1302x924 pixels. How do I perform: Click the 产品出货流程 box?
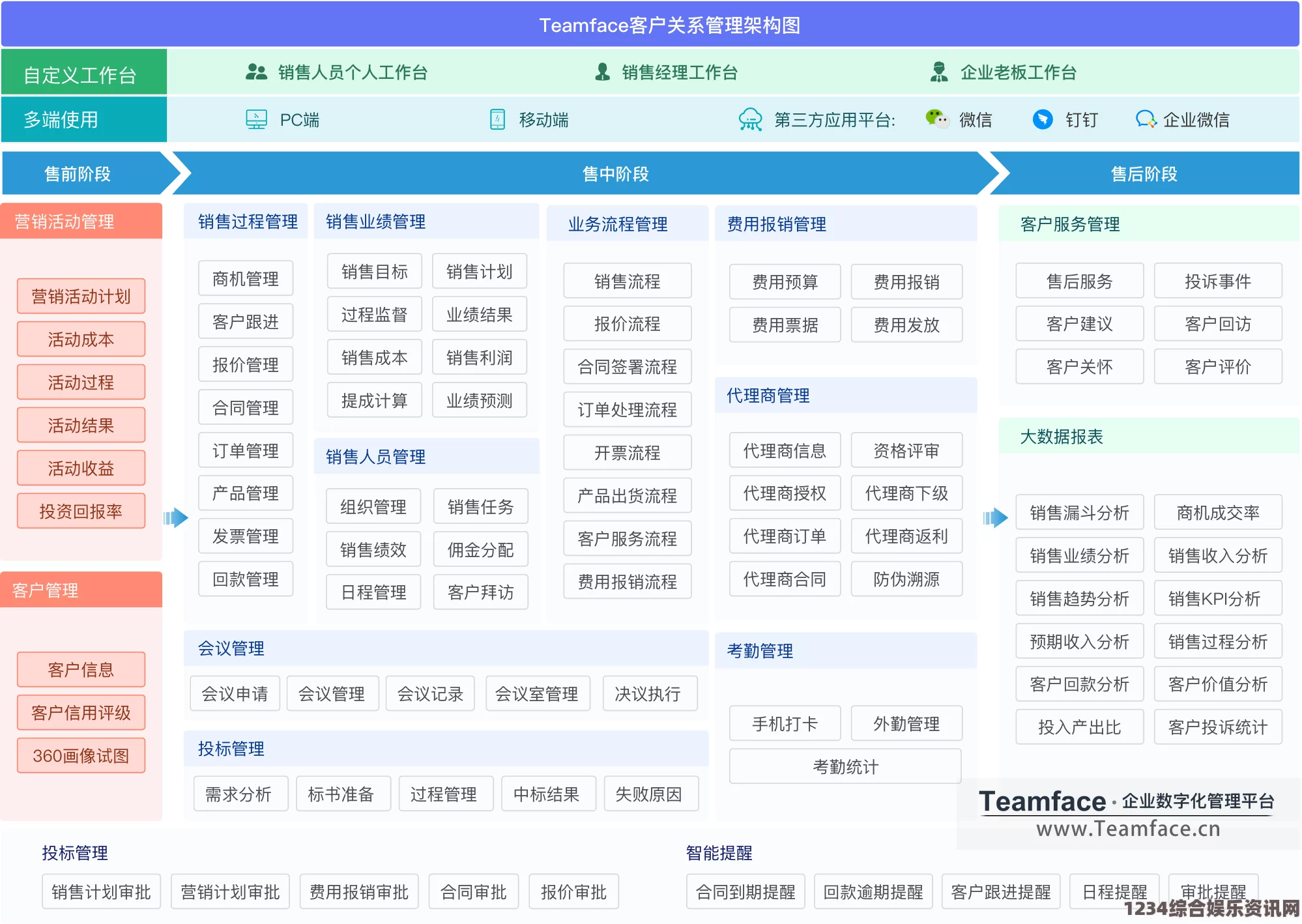tap(628, 495)
